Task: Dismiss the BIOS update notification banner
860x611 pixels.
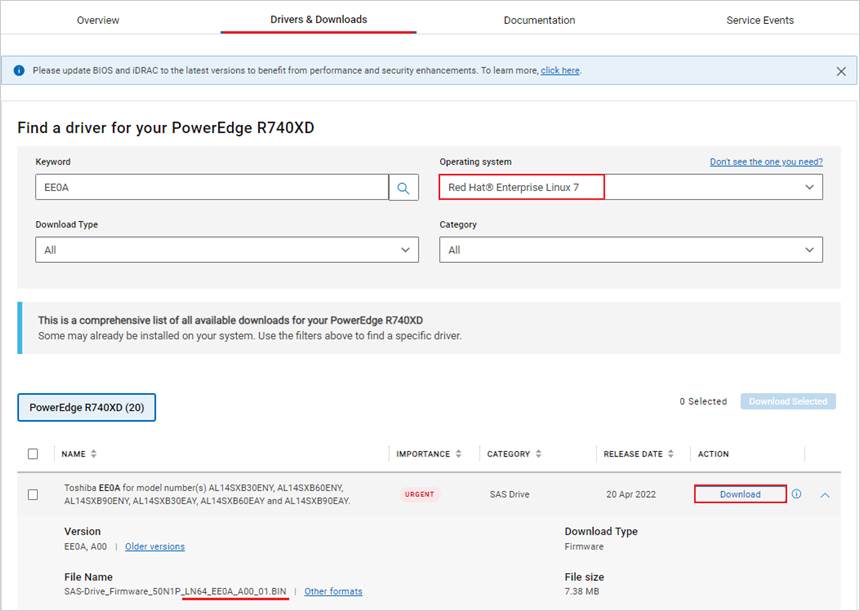Action: tap(843, 71)
